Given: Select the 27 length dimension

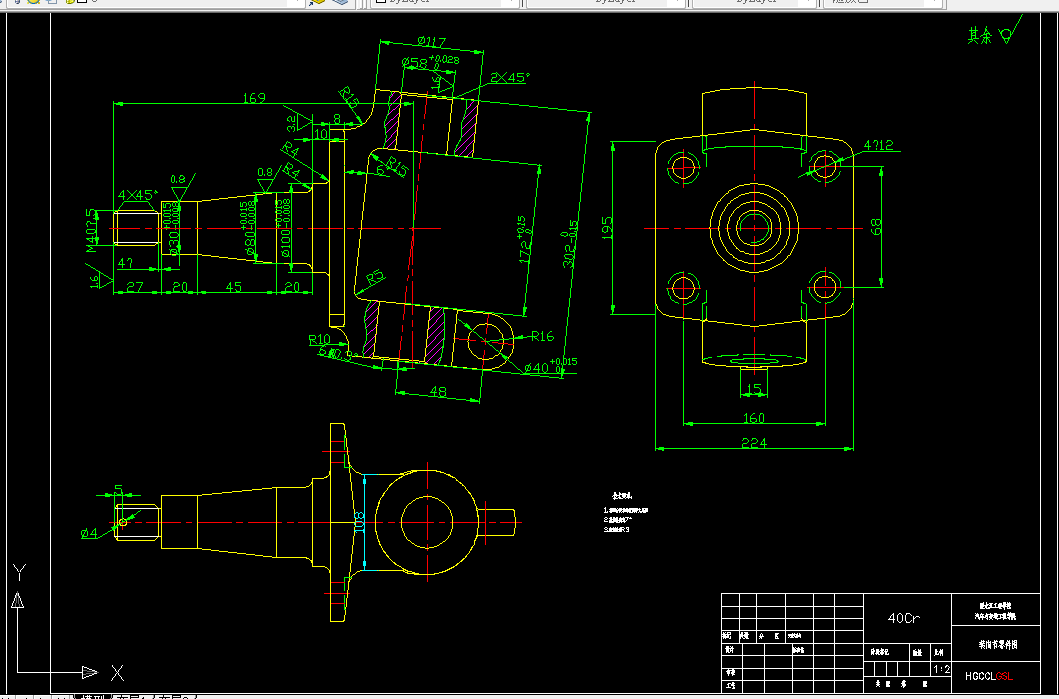Looking at the screenshot, I should pos(135,286).
